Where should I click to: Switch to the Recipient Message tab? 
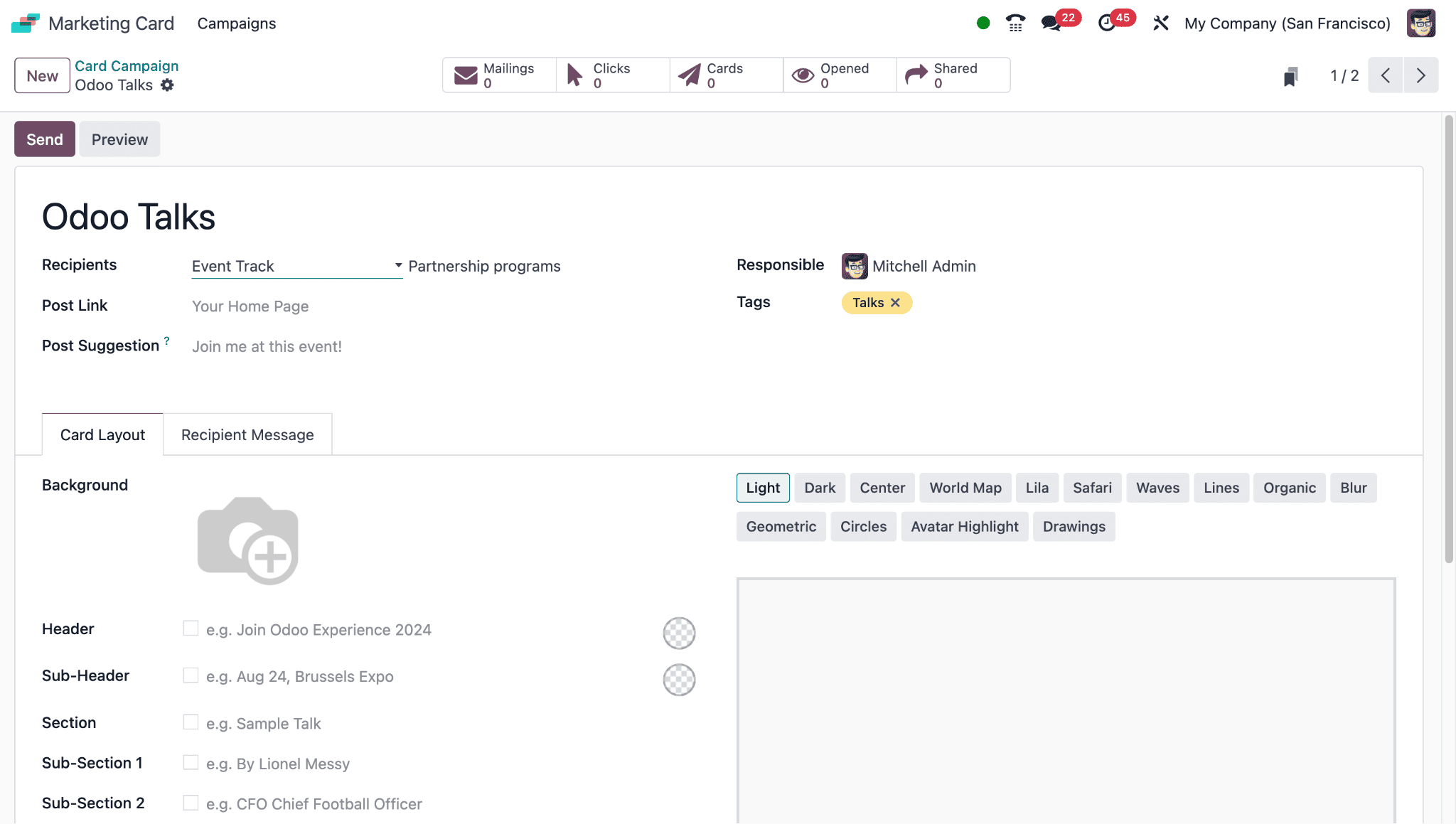click(247, 434)
